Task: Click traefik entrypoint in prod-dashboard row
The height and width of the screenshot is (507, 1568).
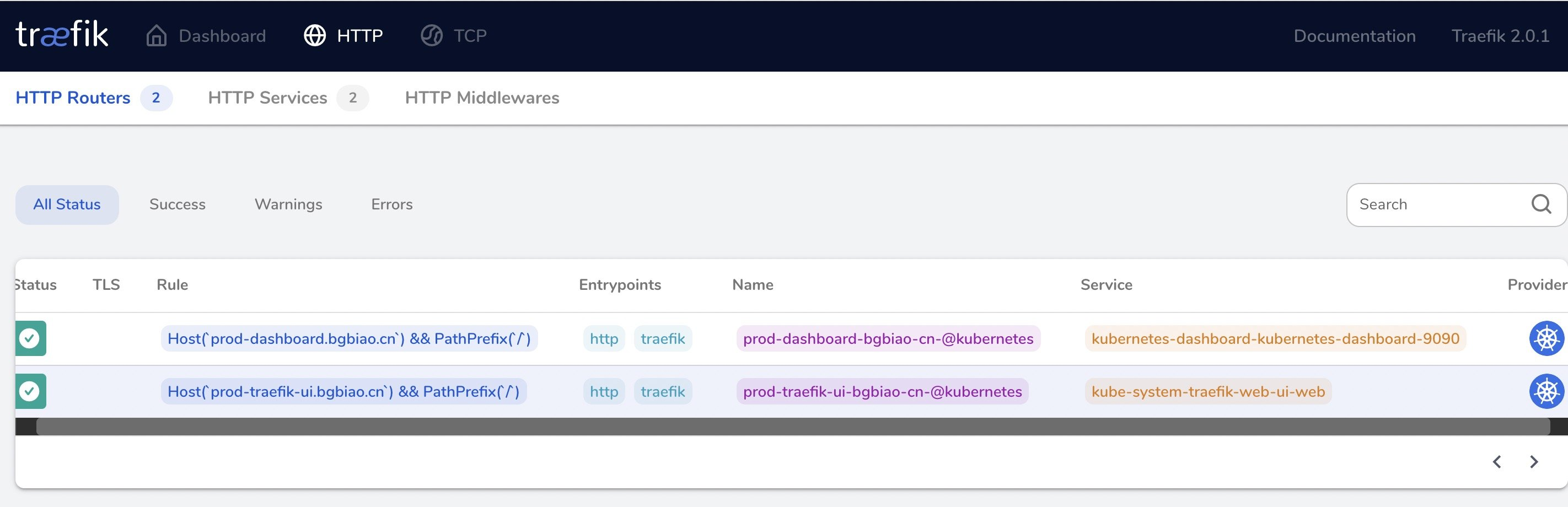Action: pyautogui.click(x=663, y=338)
